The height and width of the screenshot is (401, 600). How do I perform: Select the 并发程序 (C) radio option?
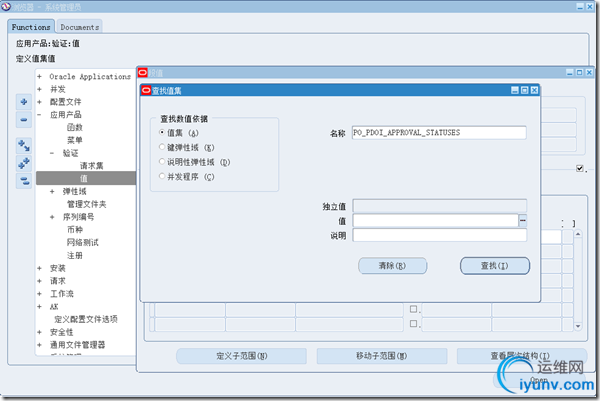click(x=162, y=176)
